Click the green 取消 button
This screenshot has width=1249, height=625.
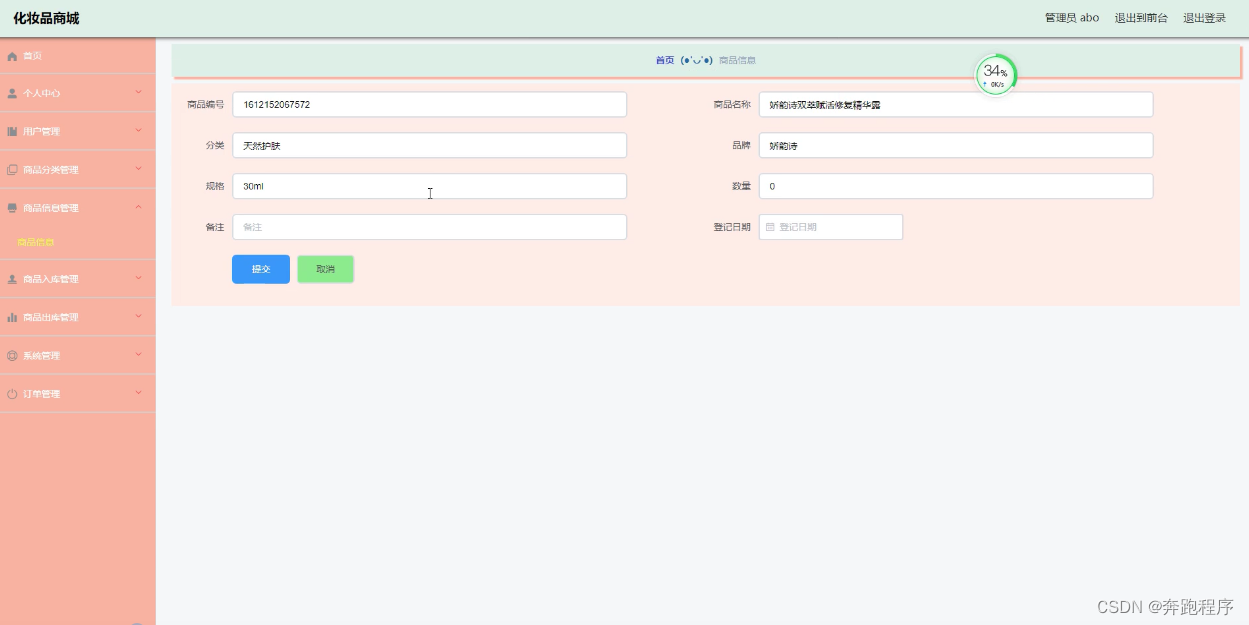325,269
